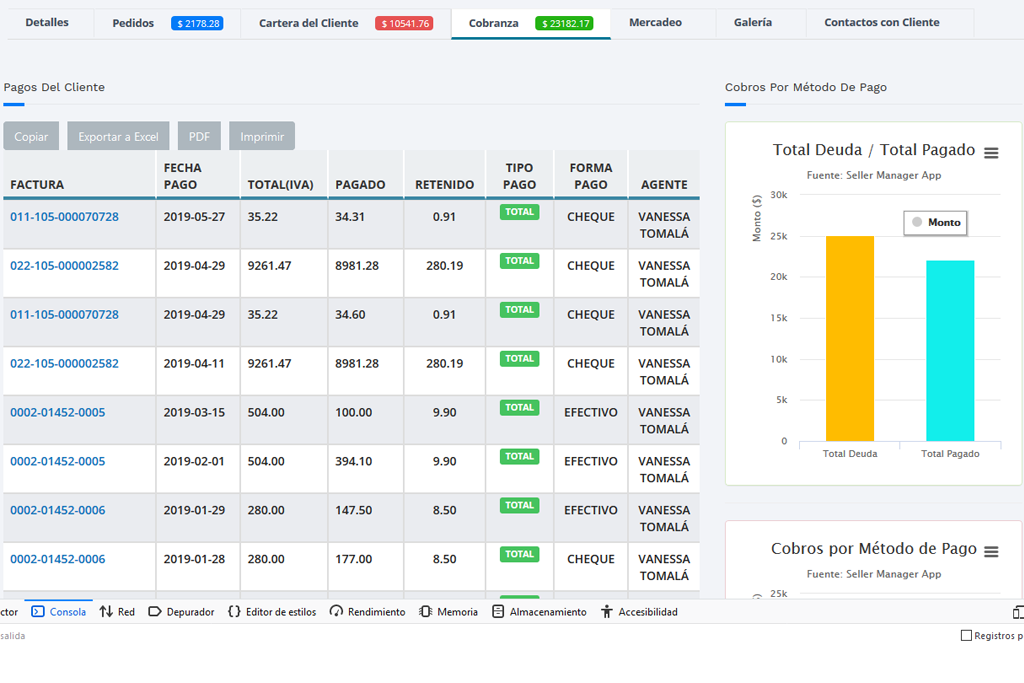Sort table by PAGADO column
Screen dimensions: 1024x683
coord(366,175)
